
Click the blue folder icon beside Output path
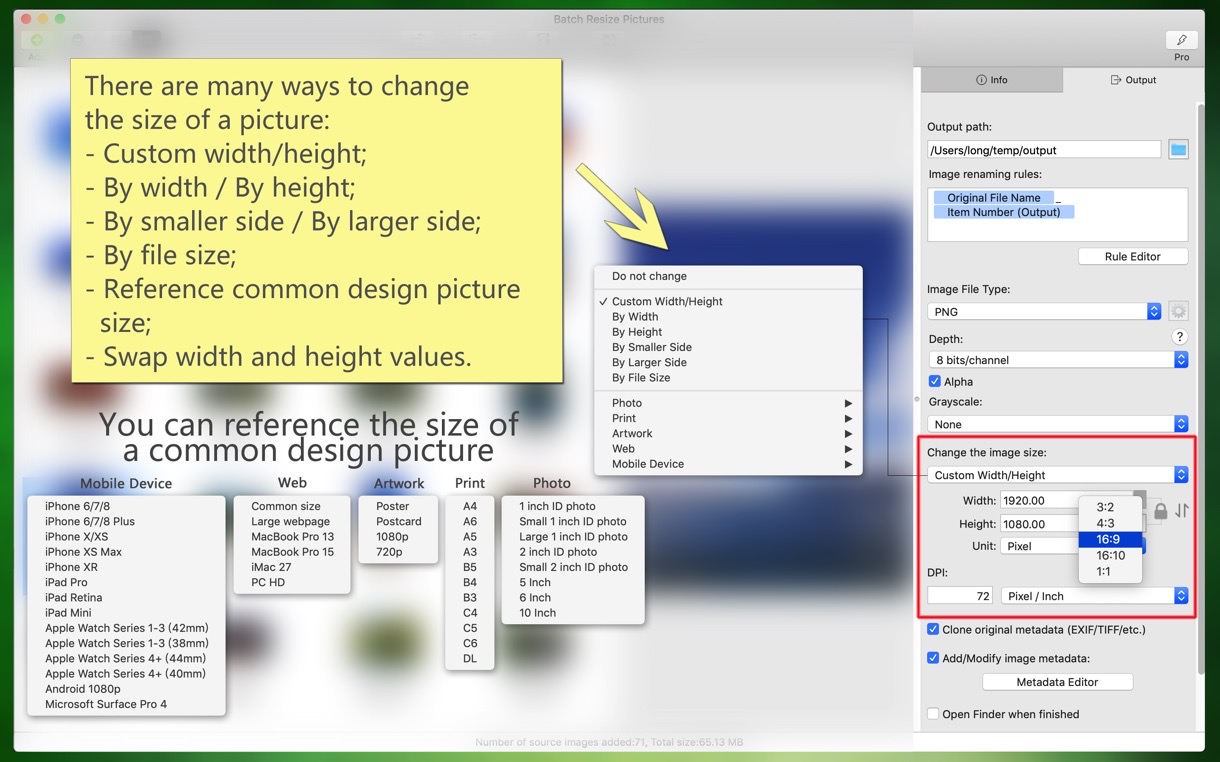tap(1179, 150)
